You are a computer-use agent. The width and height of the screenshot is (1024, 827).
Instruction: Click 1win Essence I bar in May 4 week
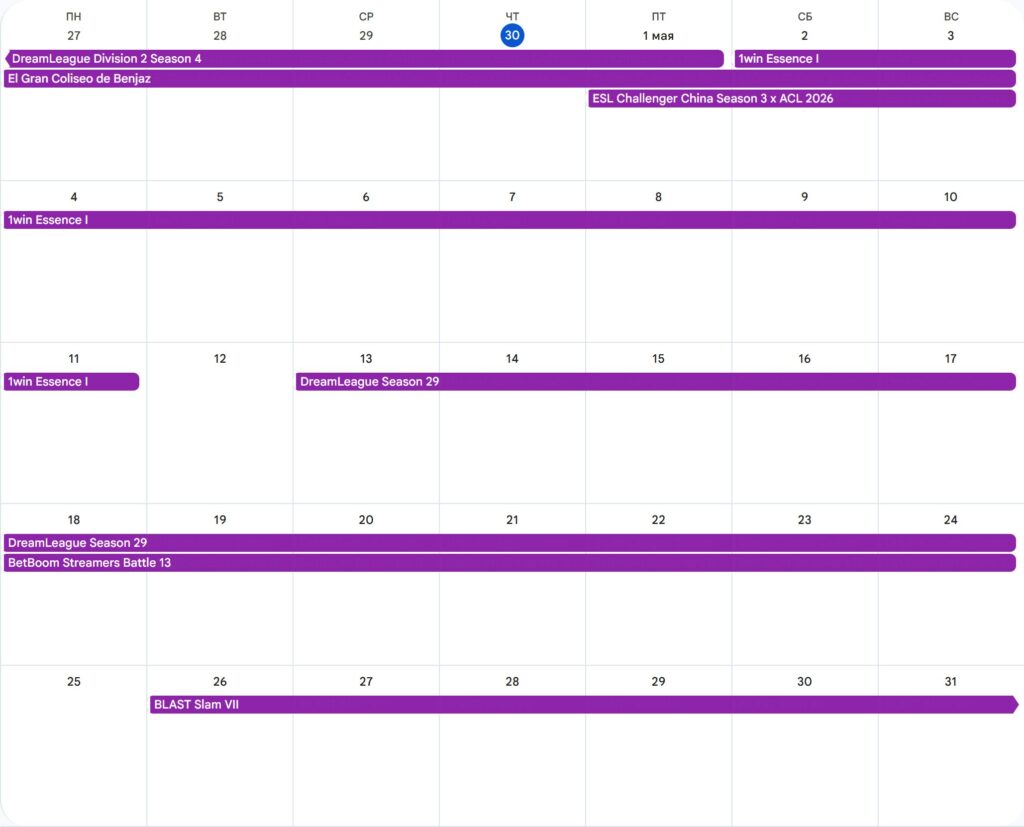click(x=509, y=220)
